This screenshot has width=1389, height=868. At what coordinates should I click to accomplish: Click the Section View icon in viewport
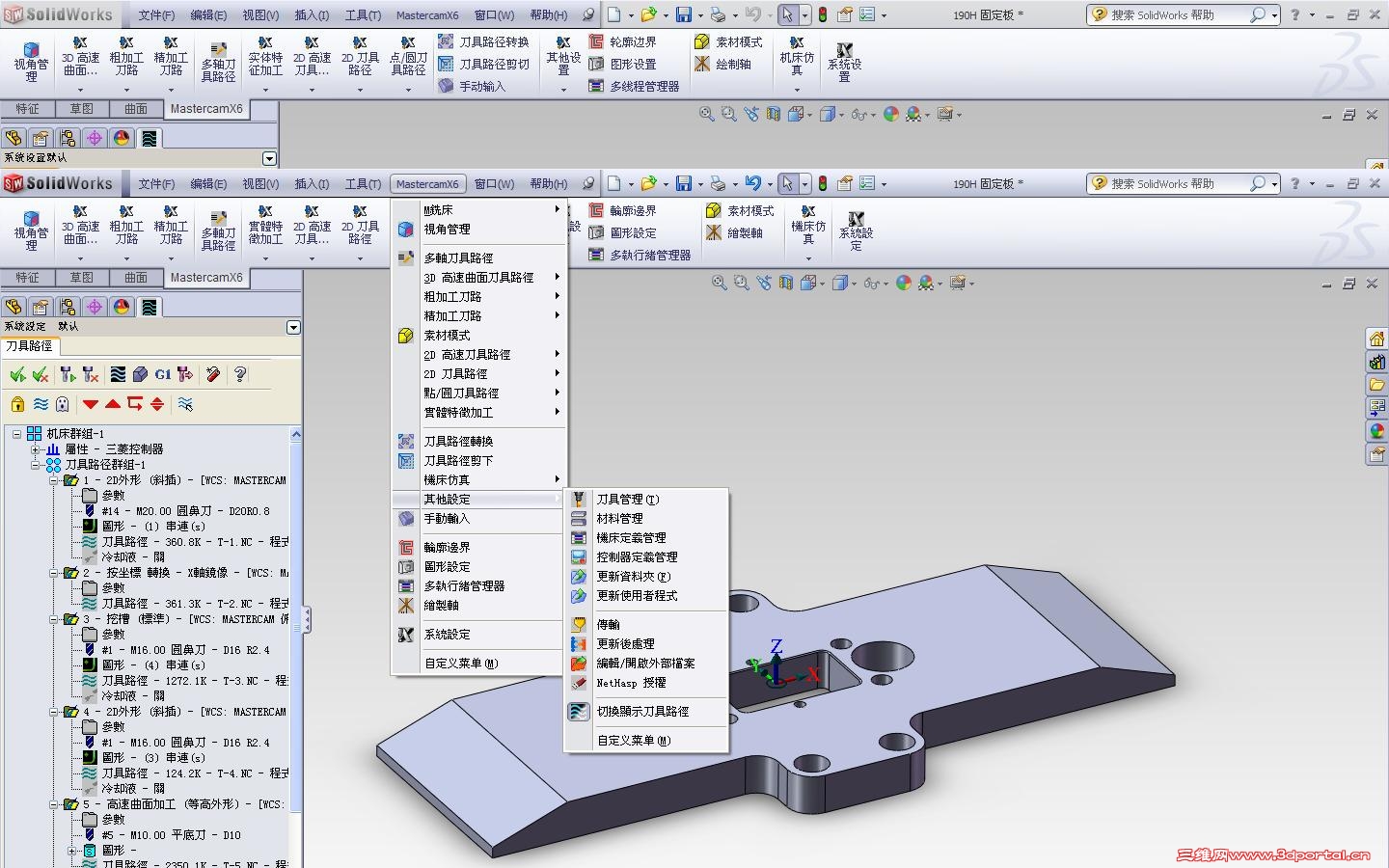click(x=786, y=283)
